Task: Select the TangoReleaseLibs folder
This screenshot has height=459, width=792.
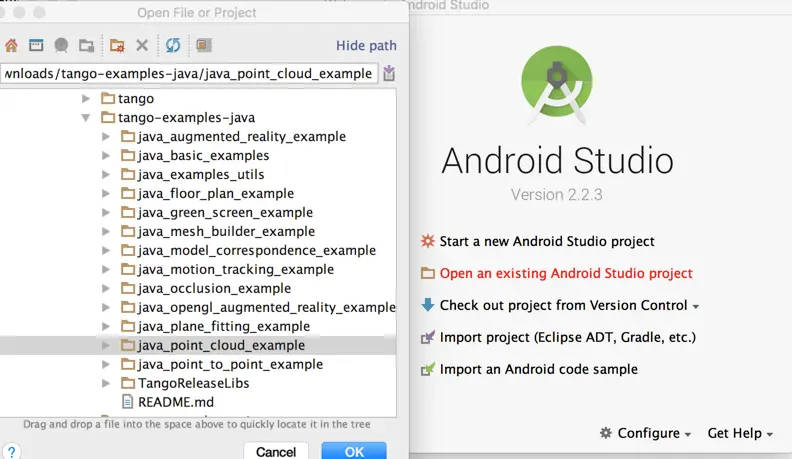Action: [193, 383]
